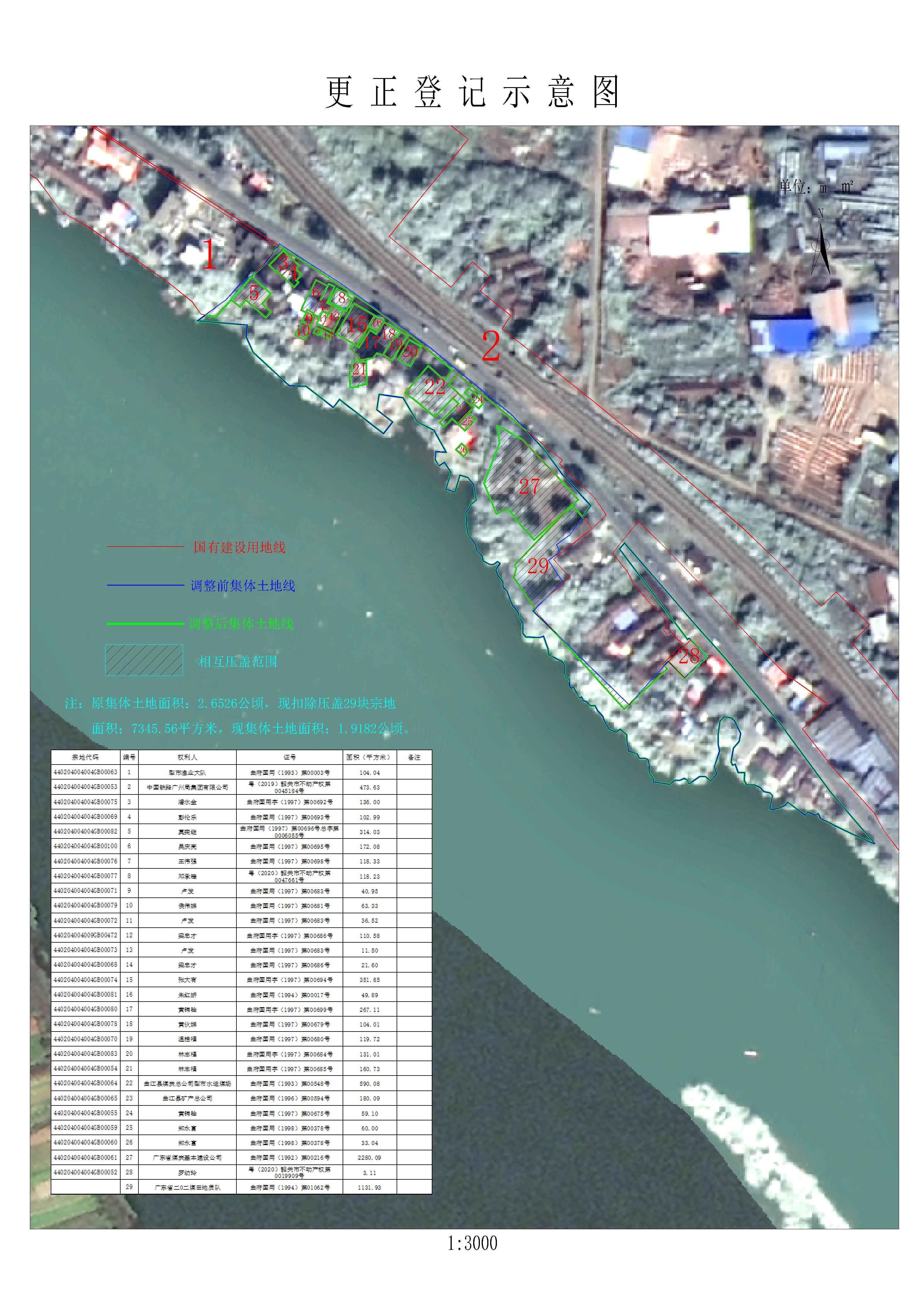Click owner cell '曲江县矿产总公司'
The image size is (924, 1307).
click(187, 1098)
